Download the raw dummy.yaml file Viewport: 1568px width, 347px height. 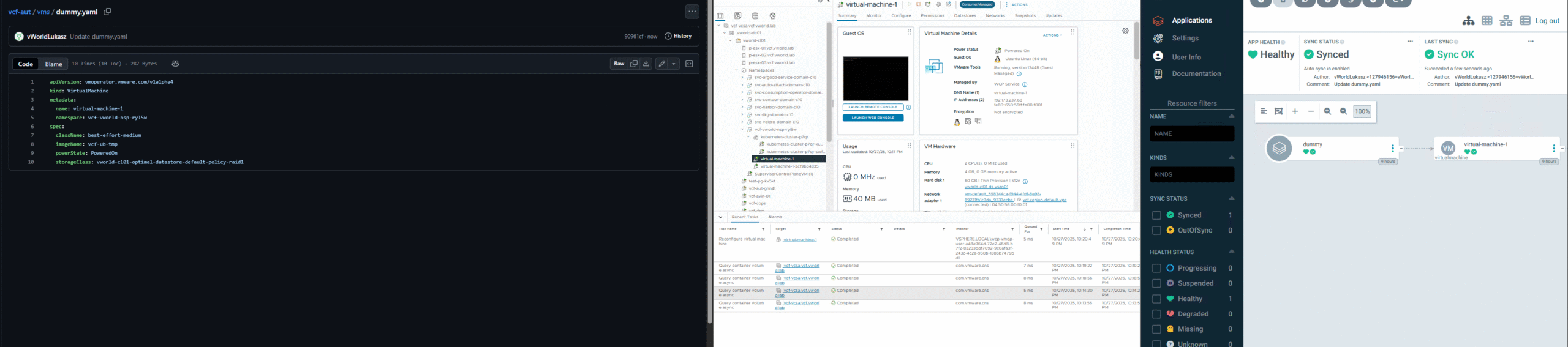point(646,64)
